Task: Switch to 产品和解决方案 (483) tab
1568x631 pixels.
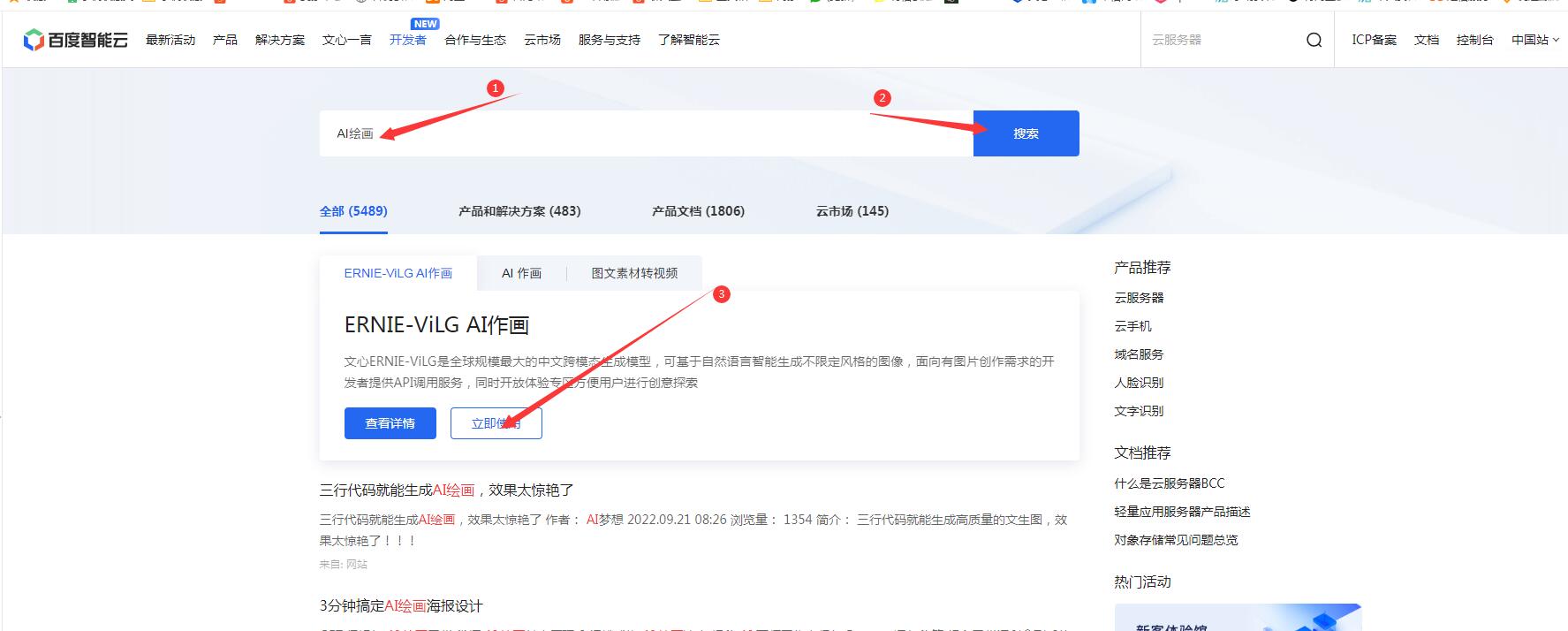Action: 519,211
